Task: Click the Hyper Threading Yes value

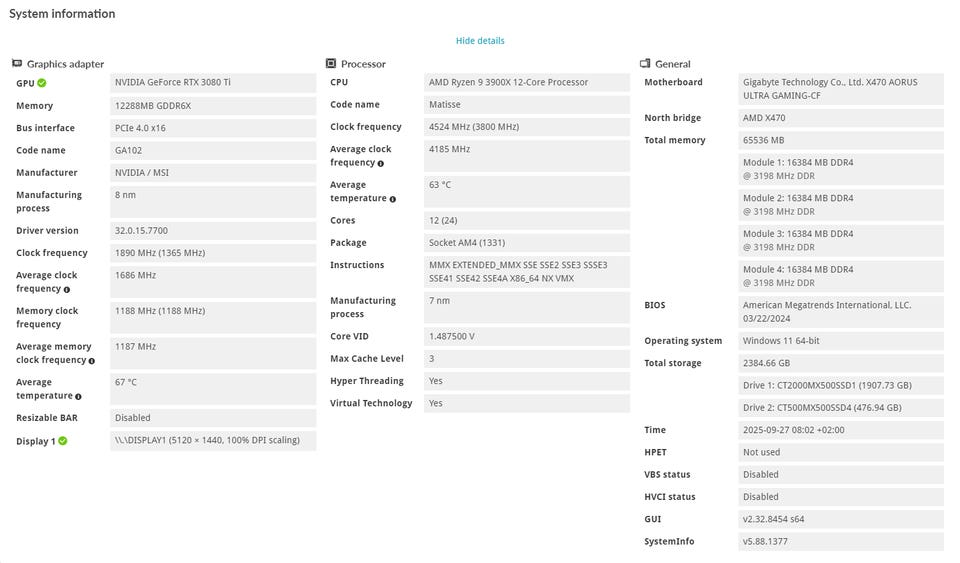Action: coord(527,381)
